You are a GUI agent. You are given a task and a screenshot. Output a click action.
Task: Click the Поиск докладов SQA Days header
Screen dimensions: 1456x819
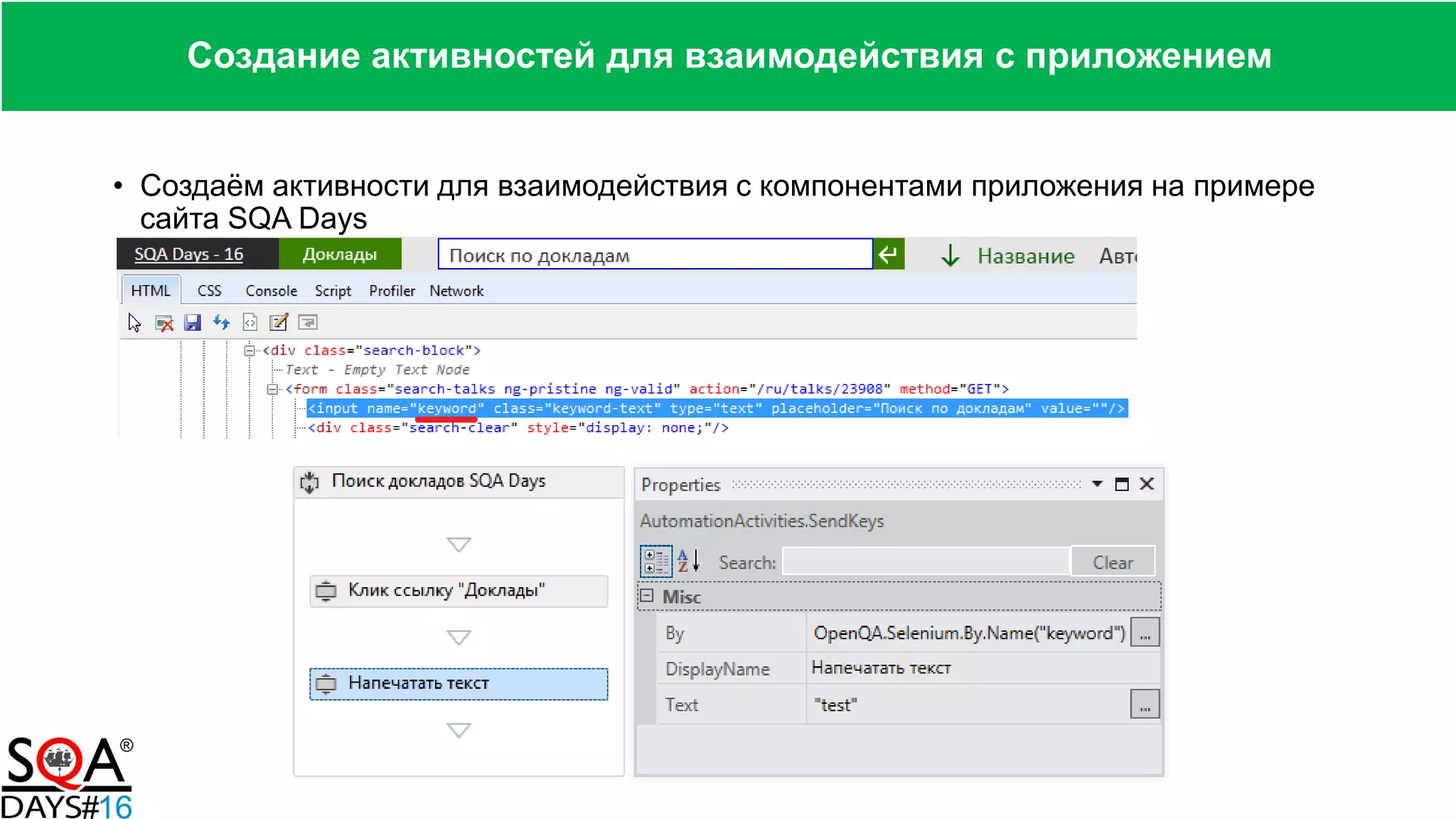(459, 482)
